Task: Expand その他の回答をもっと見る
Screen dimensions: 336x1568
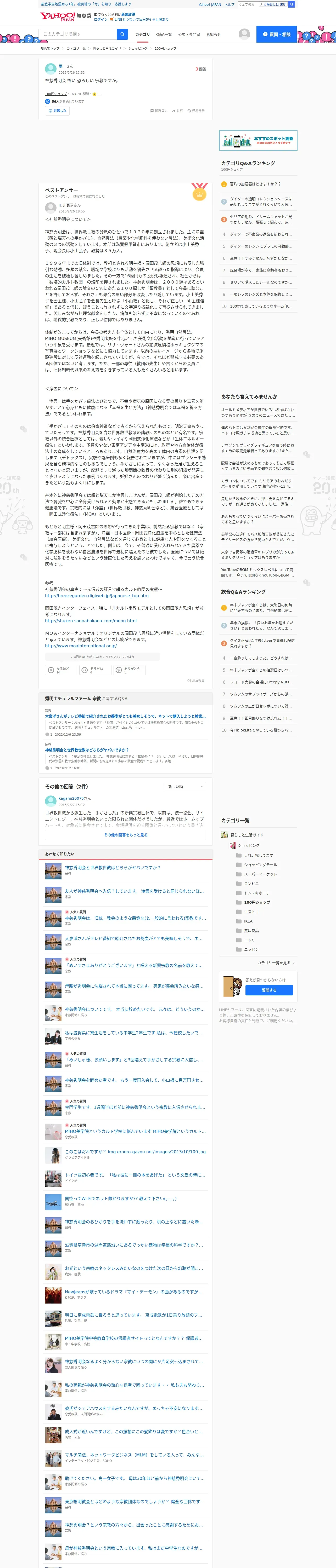Action: tap(126, 835)
